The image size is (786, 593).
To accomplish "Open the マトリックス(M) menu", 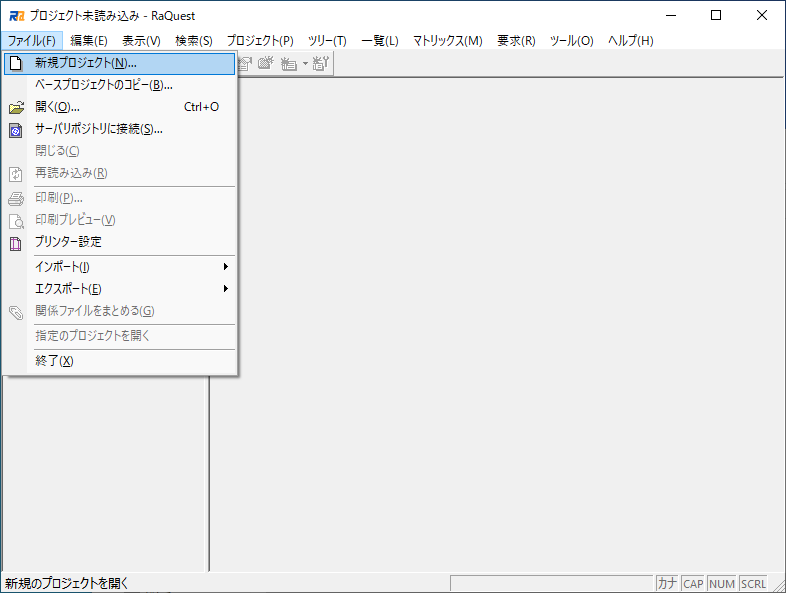I will pyautogui.click(x=448, y=41).
